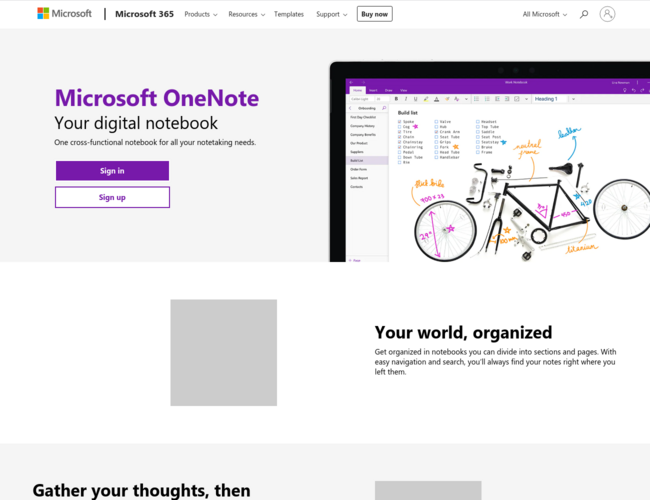
Task: Click the Microsoft OneNote heading
Action: [157, 98]
